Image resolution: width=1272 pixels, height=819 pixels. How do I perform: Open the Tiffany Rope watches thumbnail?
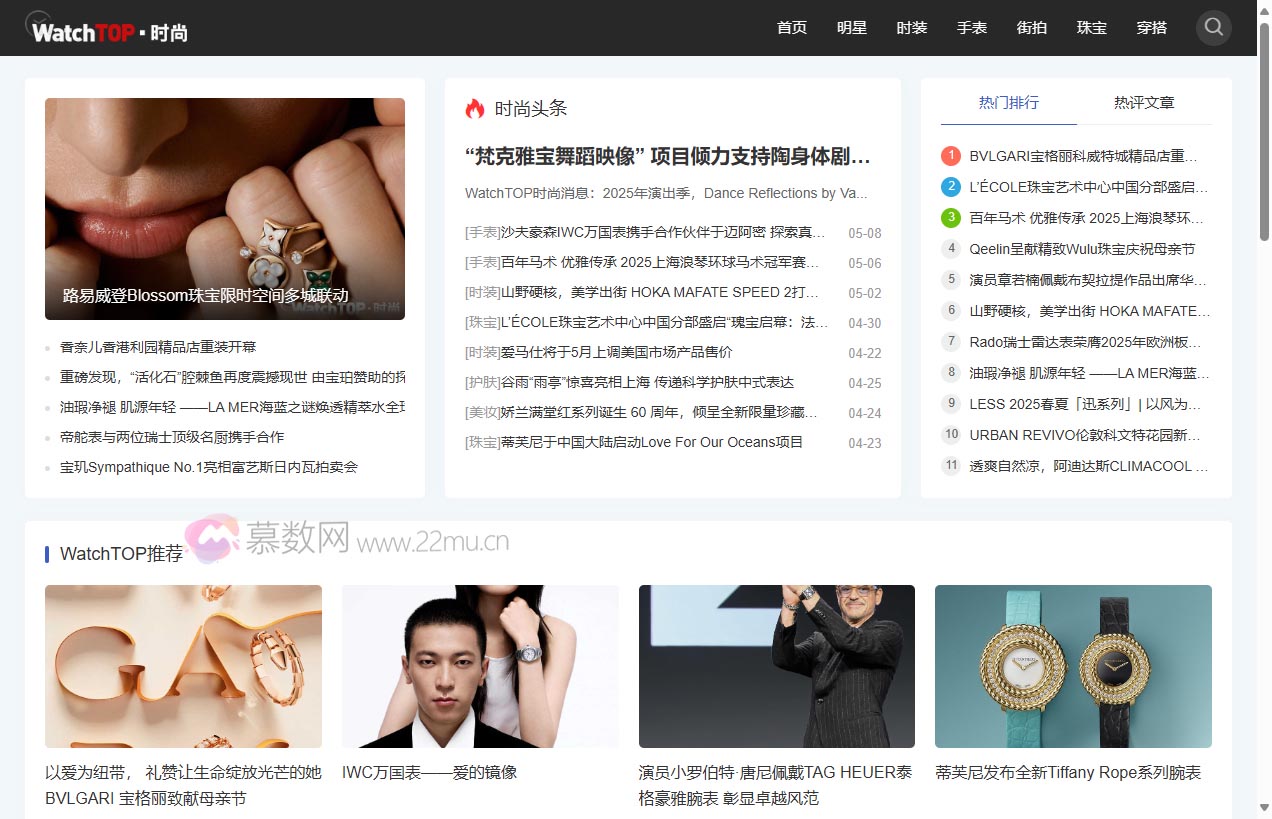1072,666
